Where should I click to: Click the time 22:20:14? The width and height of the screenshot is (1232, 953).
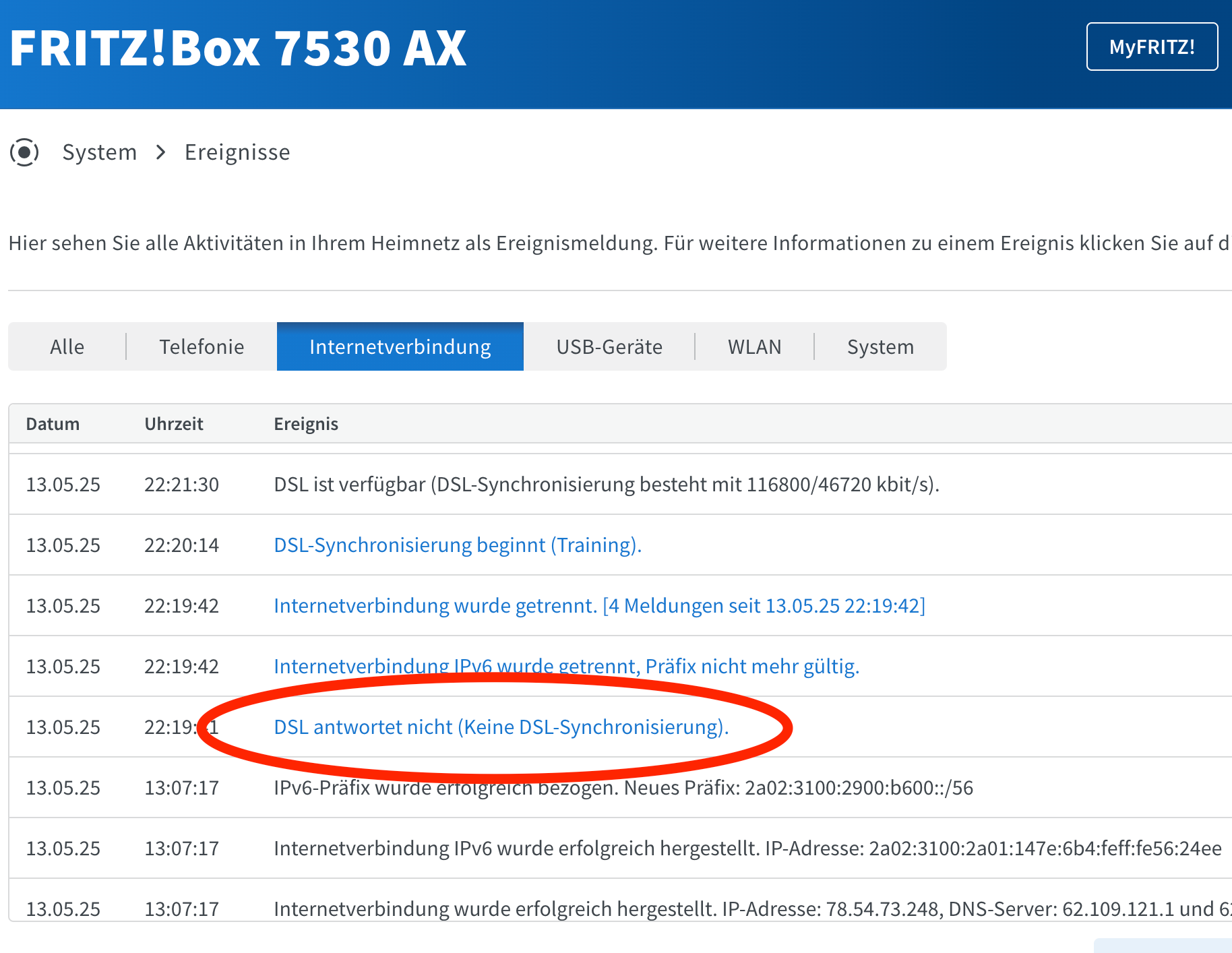click(181, 545)
